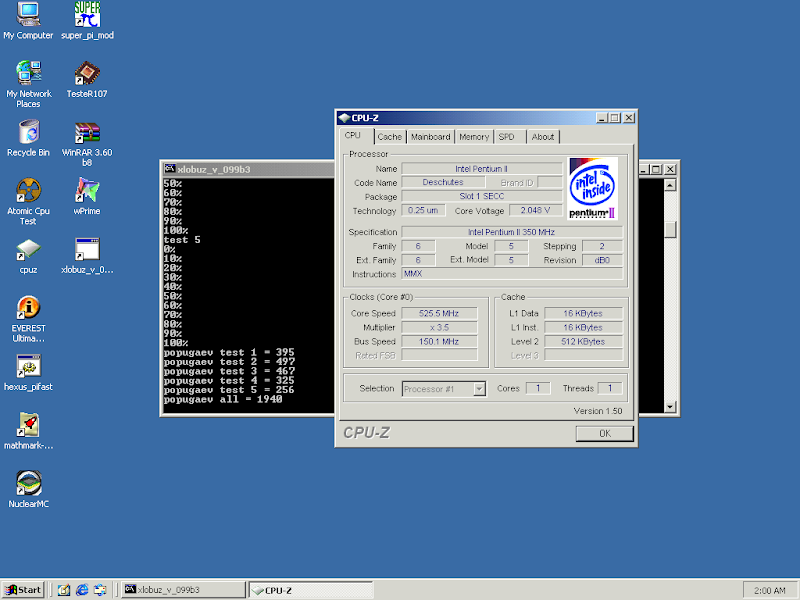Screen dimensions: 800x600
Task: Close the CPU-Z window
Action: coord(629,118)
